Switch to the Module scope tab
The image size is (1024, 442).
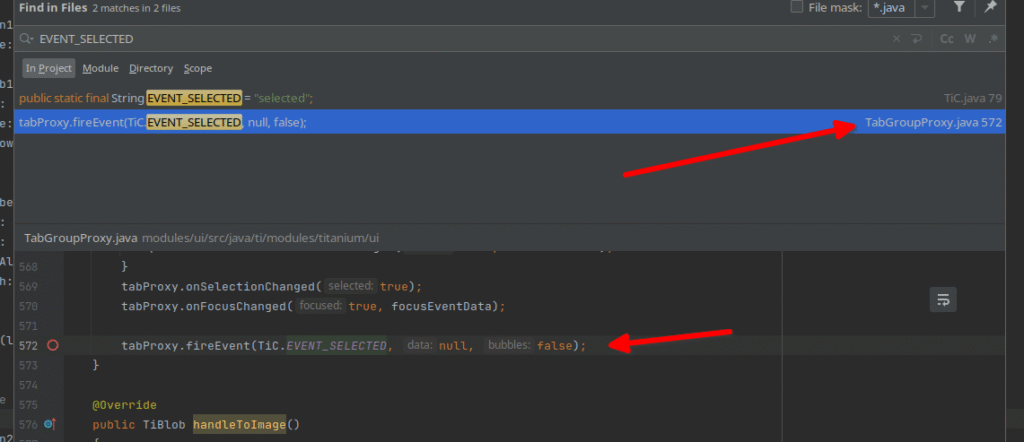coord(100,68)
